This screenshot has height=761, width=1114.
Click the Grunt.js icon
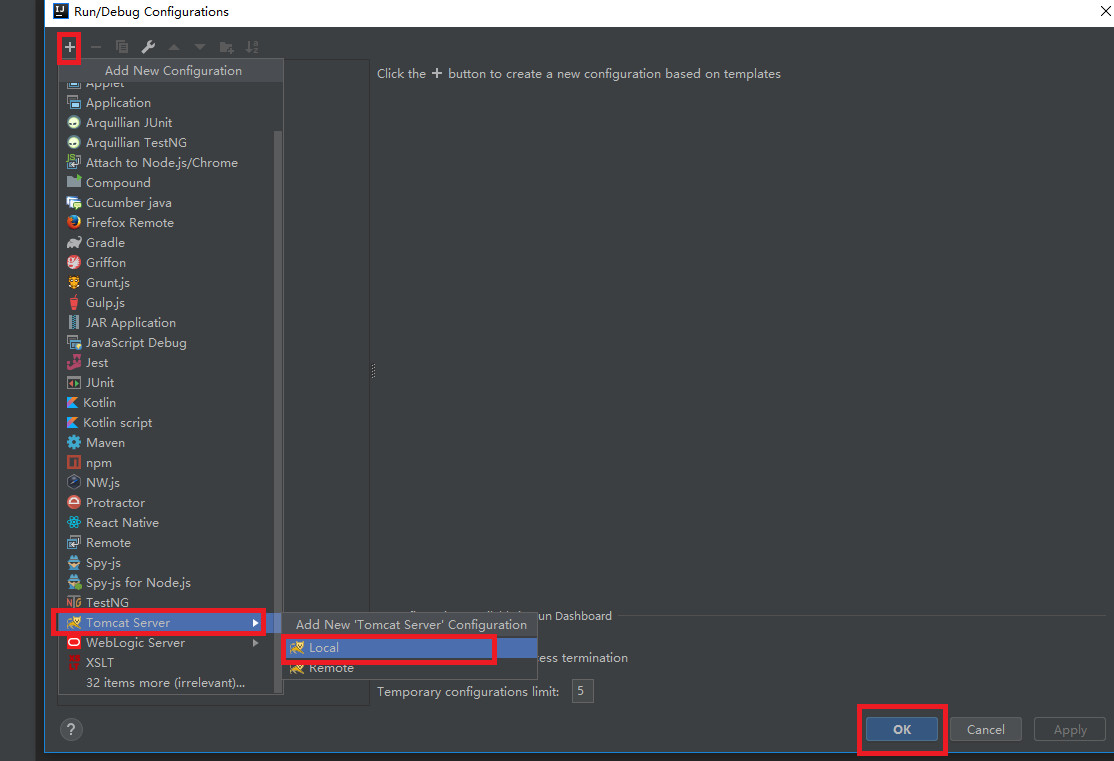(74, 282)
